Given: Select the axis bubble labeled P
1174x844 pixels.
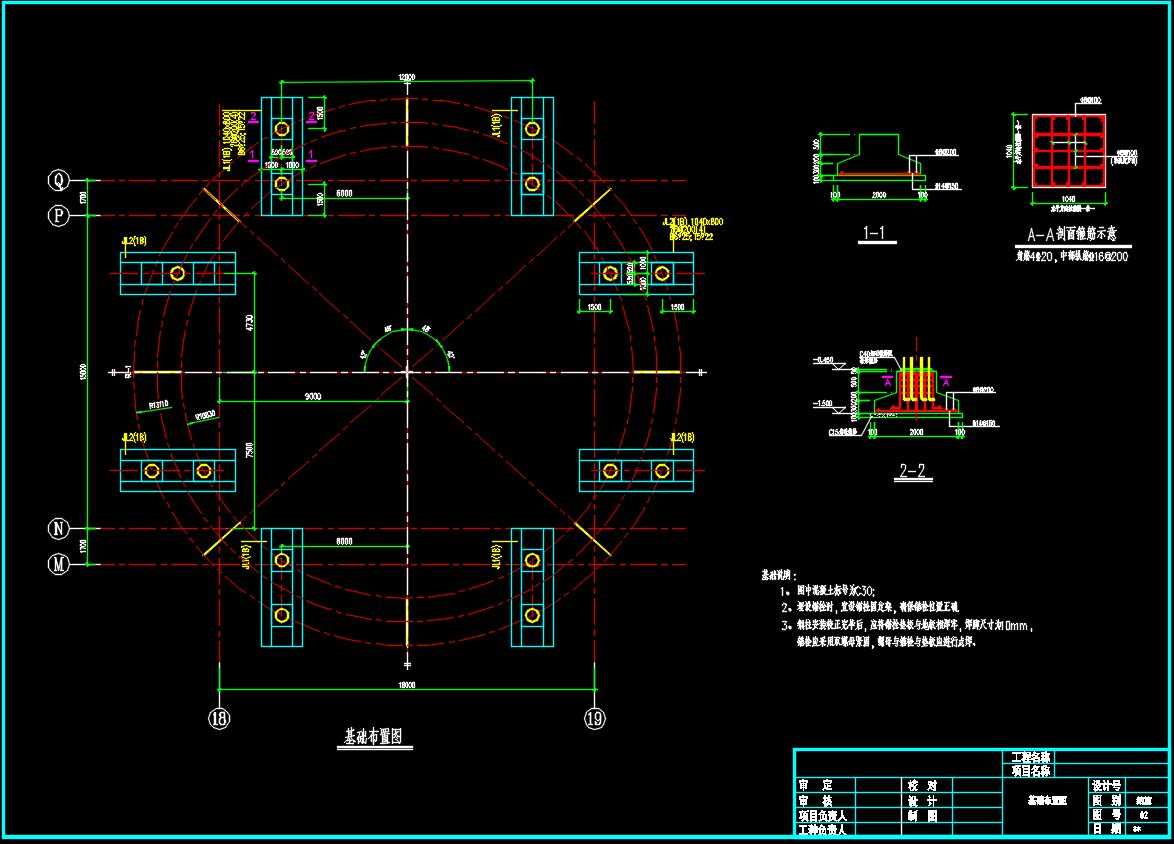Looking at the screenshot, I should click(x=58, y=216).
